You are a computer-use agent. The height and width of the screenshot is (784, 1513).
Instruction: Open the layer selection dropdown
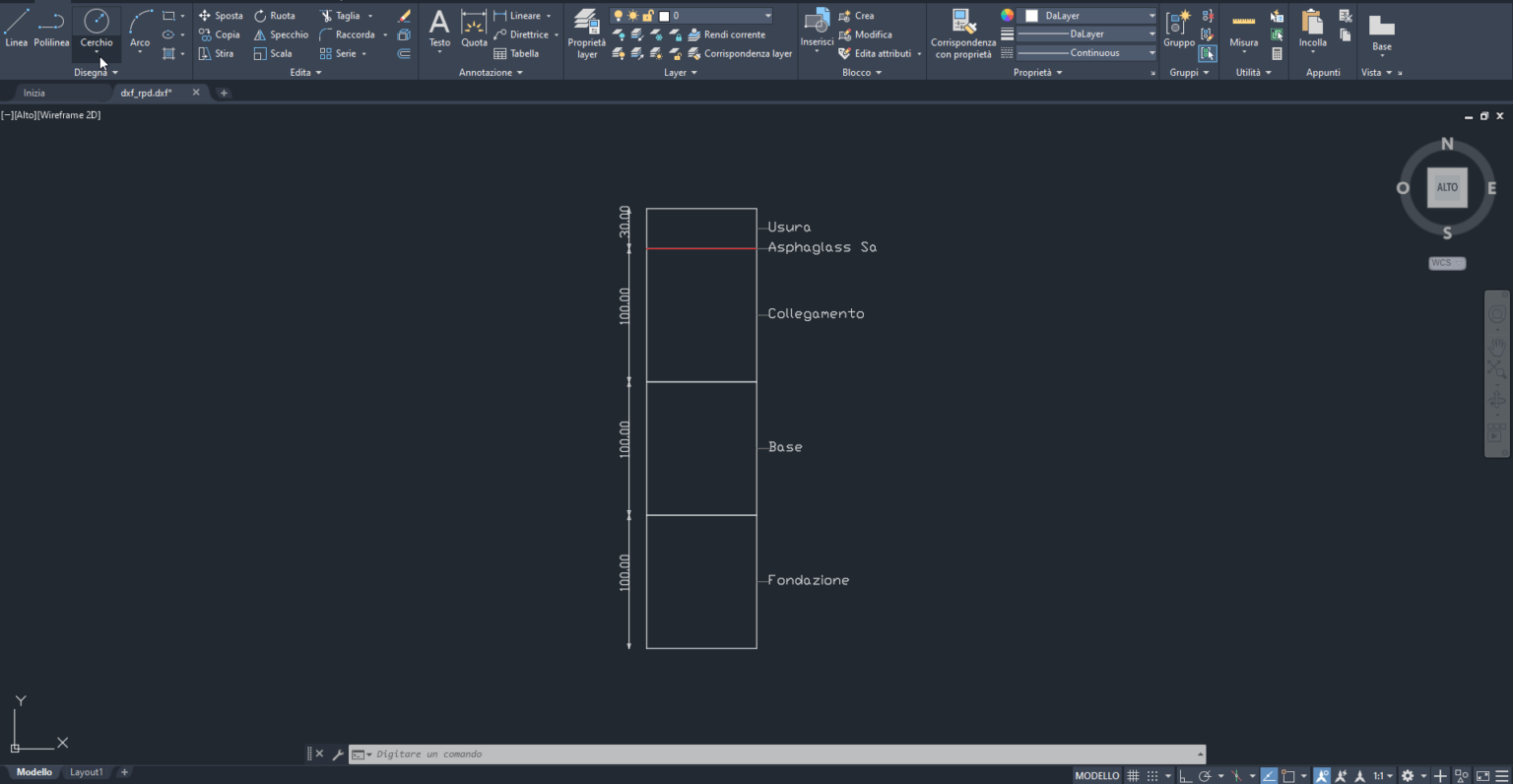point(721,16)
